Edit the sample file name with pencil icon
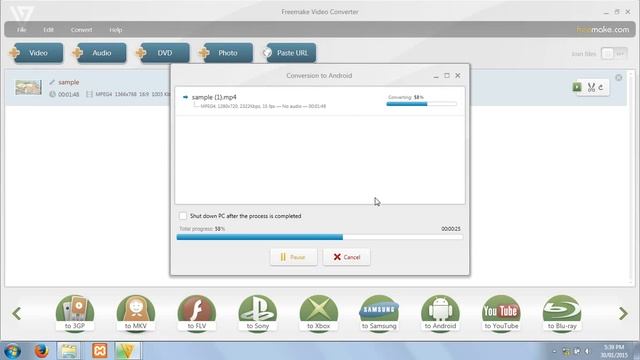The width and height of the screenshot is (640, 360). pos(52,82)
